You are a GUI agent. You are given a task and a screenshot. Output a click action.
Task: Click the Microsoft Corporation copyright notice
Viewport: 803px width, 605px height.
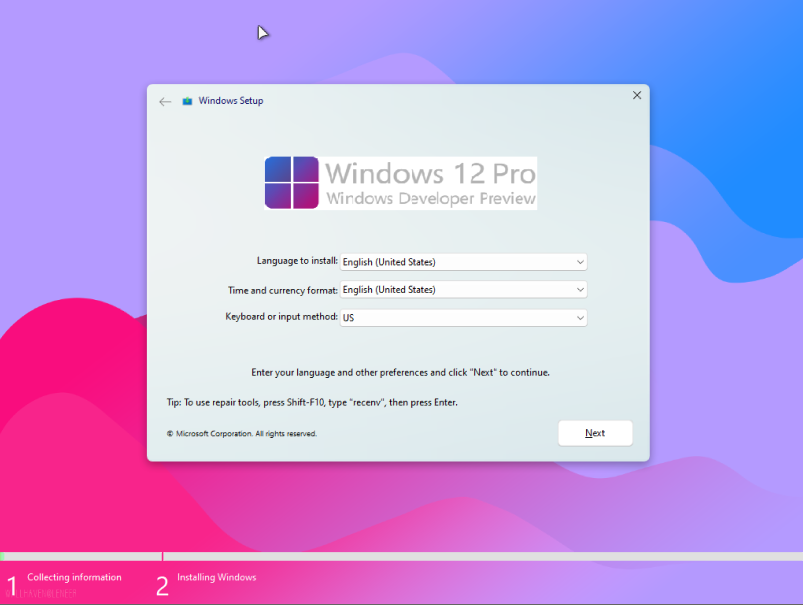pos(241,434)
